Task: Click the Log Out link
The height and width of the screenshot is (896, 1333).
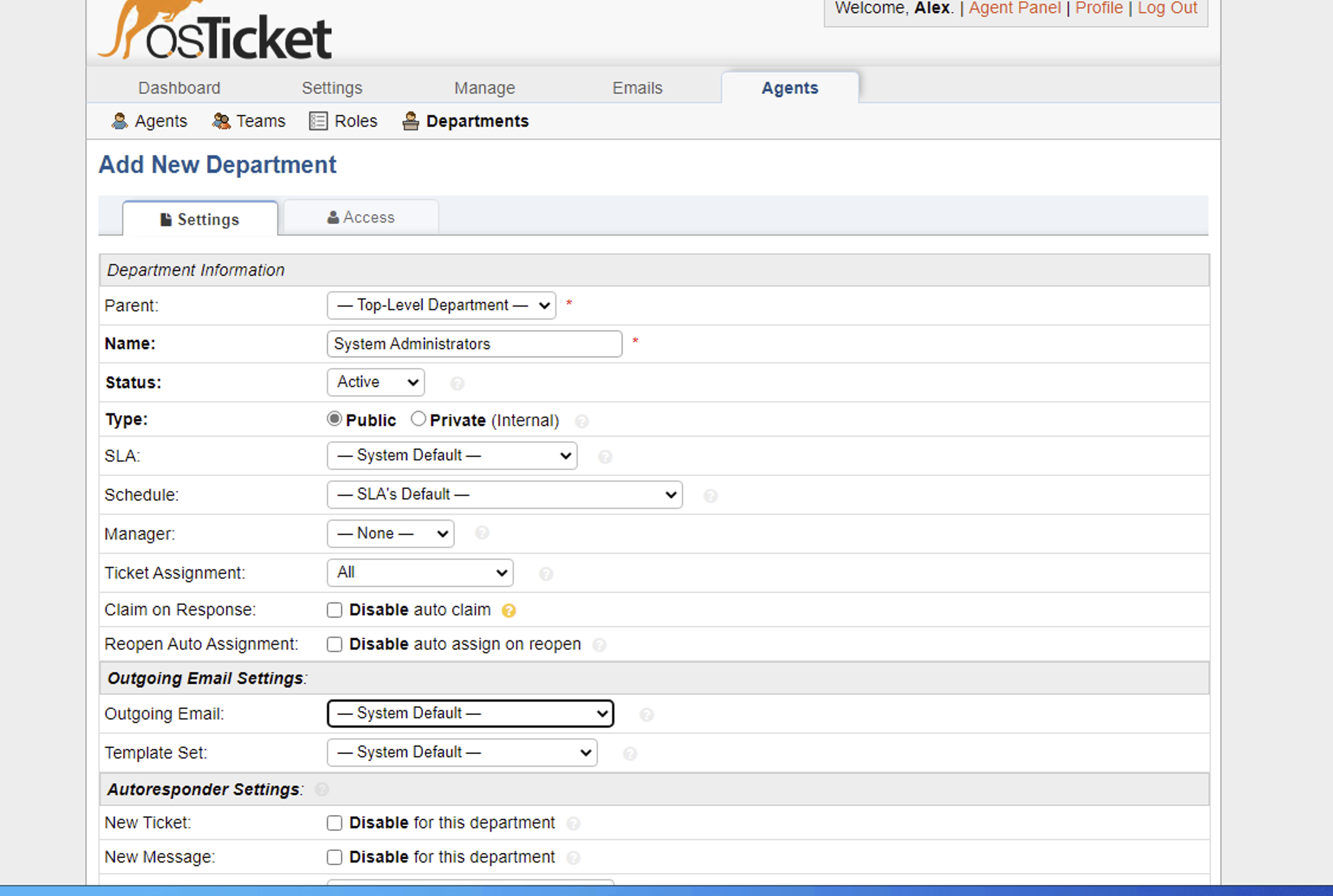Action: point(1167,8)
